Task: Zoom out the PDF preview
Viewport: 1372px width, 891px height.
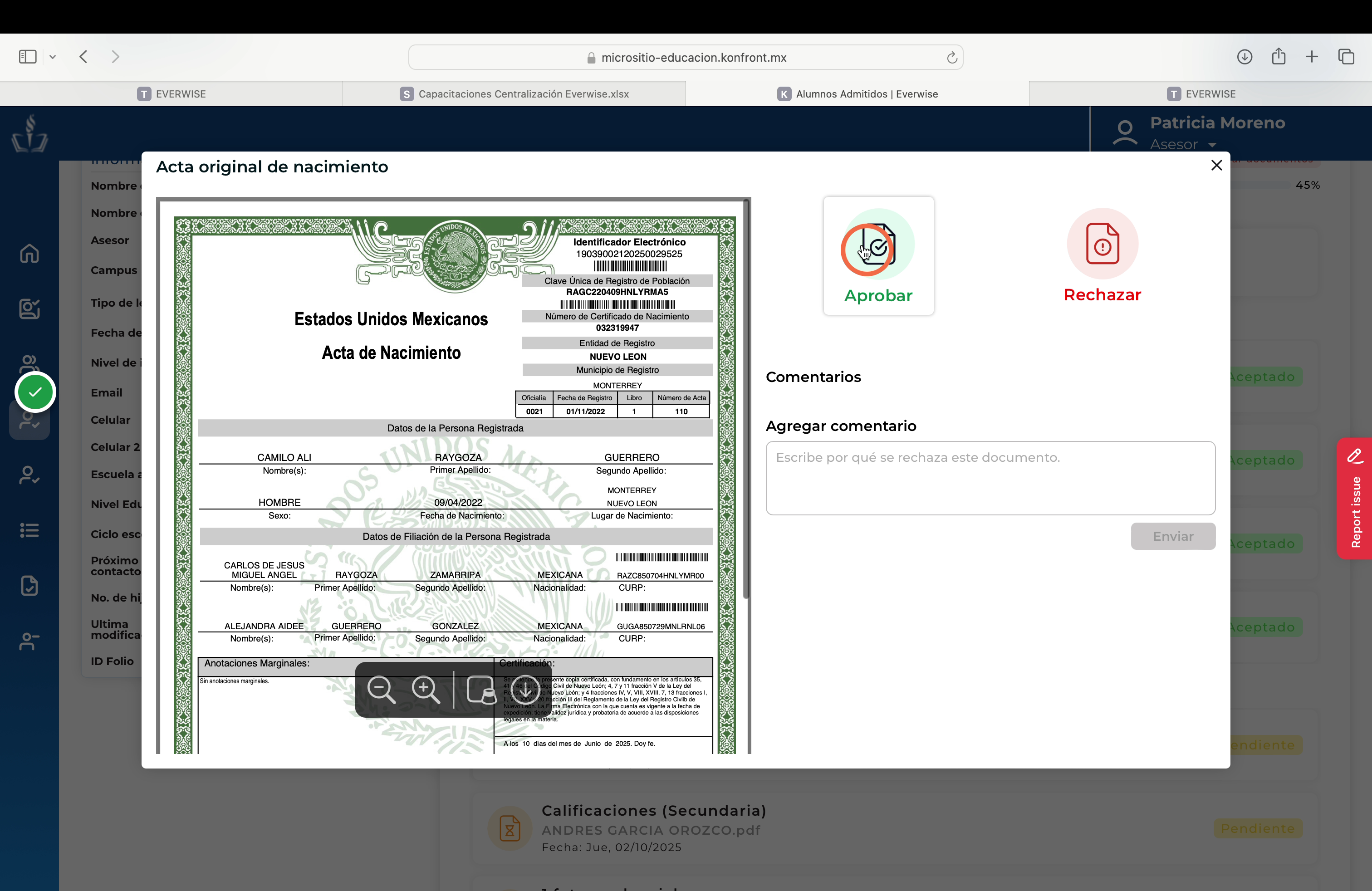Action: [x=381, y=689]
